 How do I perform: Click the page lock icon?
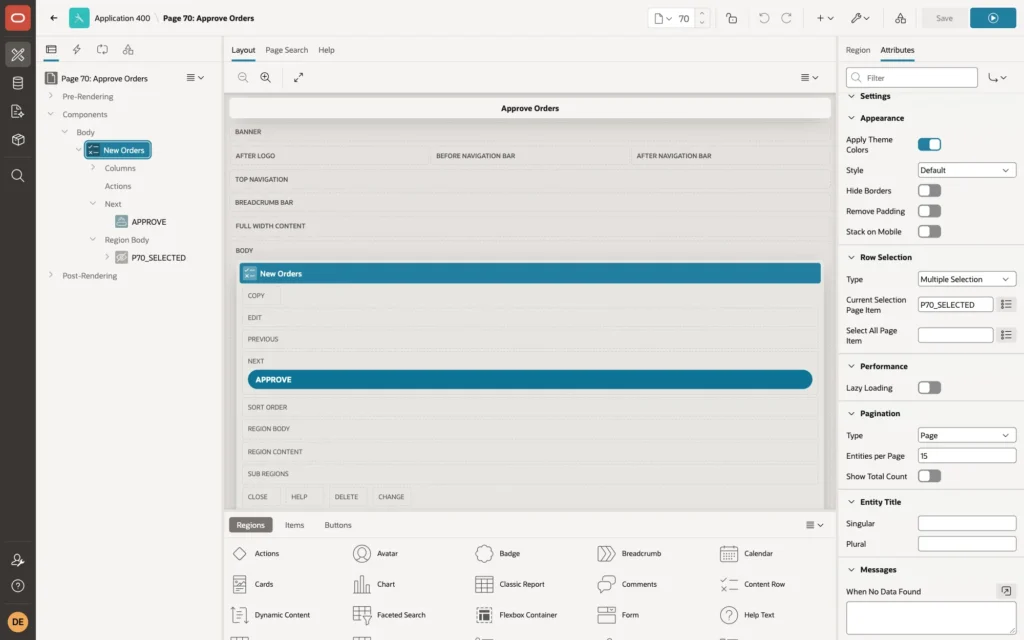coord(731,18)
